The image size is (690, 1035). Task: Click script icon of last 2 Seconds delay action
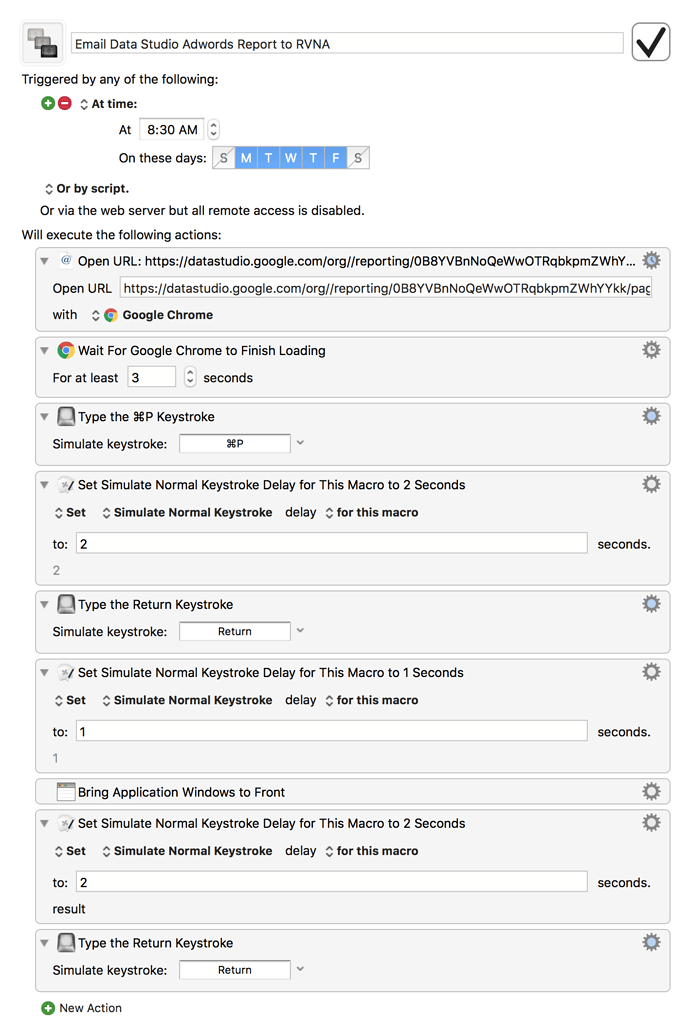[66, 823]
